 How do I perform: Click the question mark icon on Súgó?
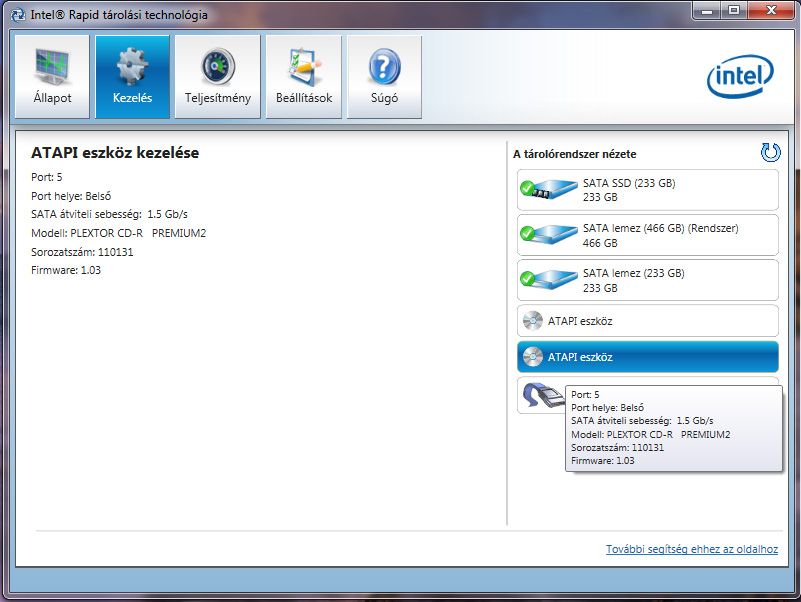tap(384, 66)
